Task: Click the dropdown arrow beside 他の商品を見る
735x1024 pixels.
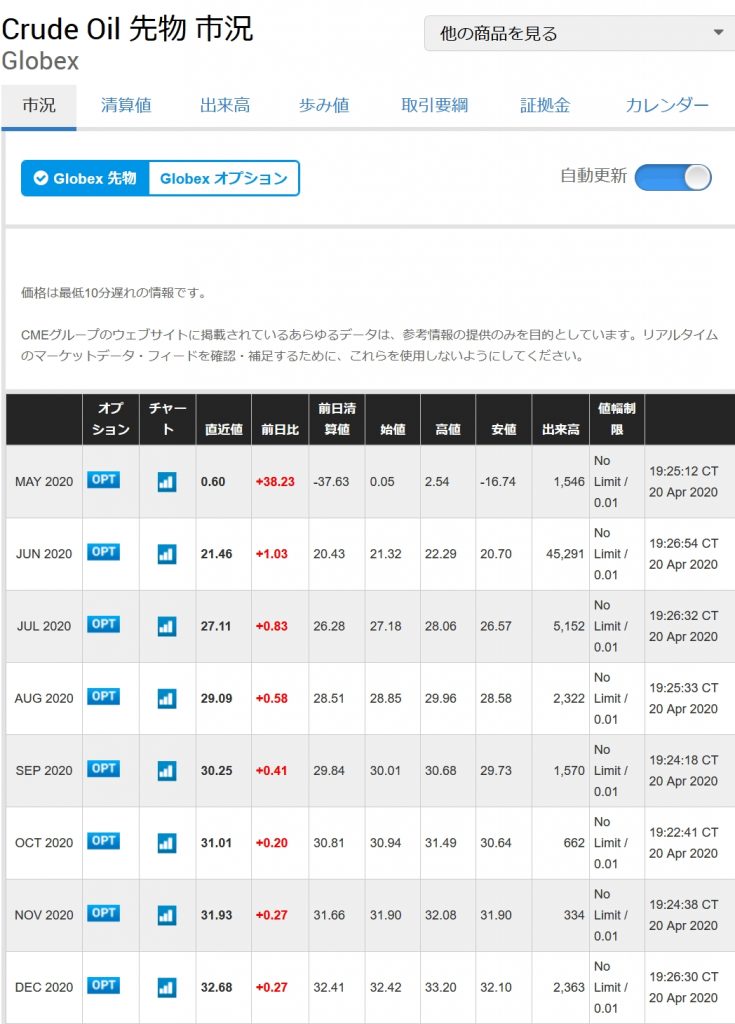Action: (x=718, y=32)
